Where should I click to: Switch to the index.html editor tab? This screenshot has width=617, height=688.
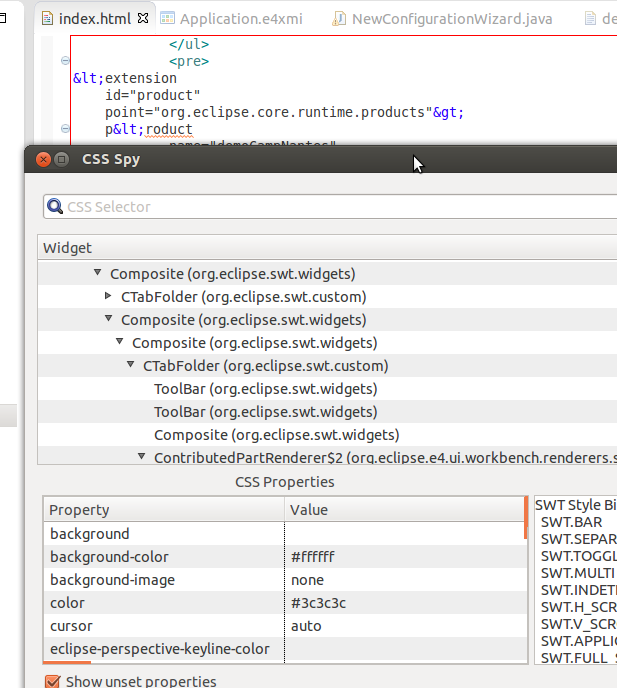click(x=94, y=18)
